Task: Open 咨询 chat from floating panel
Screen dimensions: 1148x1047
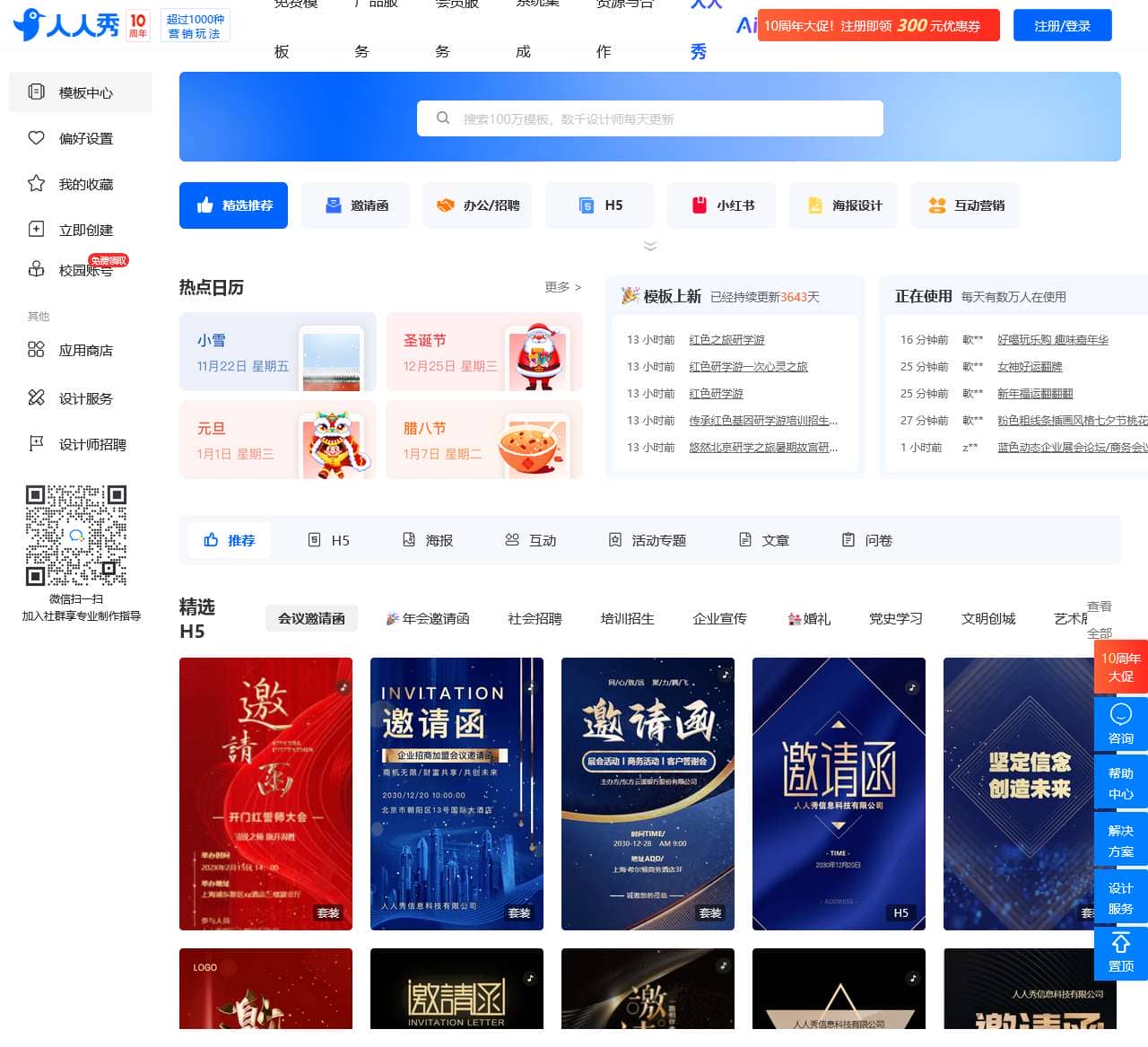Action: (x=1121, y=724)
